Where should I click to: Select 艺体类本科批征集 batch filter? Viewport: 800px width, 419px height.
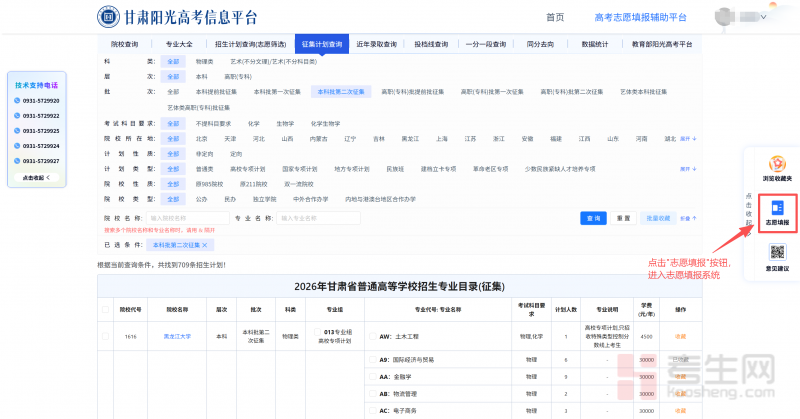click(643, 92)
